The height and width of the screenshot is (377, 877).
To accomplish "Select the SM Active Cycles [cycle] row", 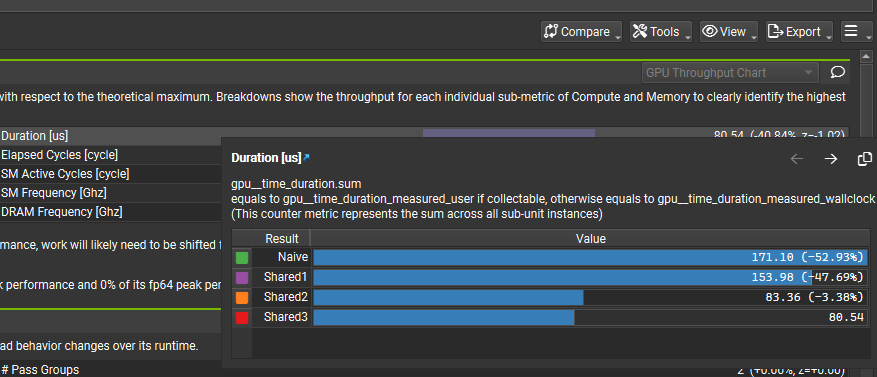I will pos(111,174).
